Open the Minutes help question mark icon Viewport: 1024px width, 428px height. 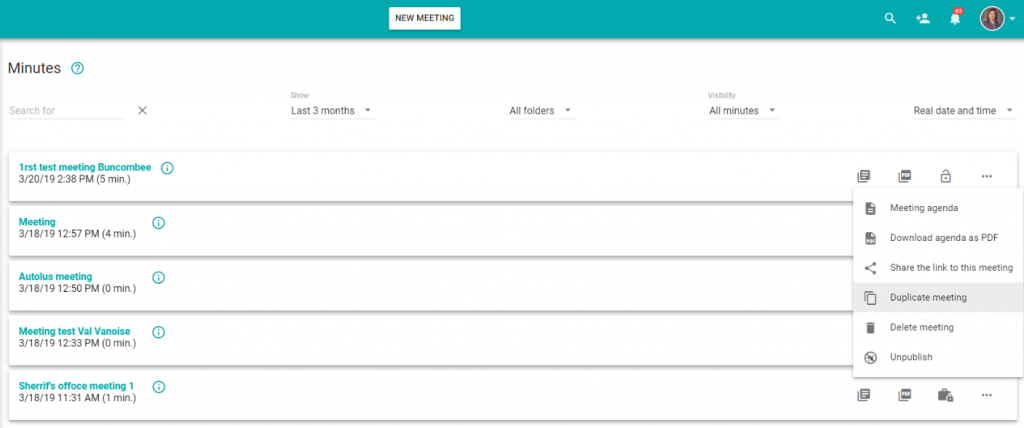pyautogui.click(x=78, y=68)
